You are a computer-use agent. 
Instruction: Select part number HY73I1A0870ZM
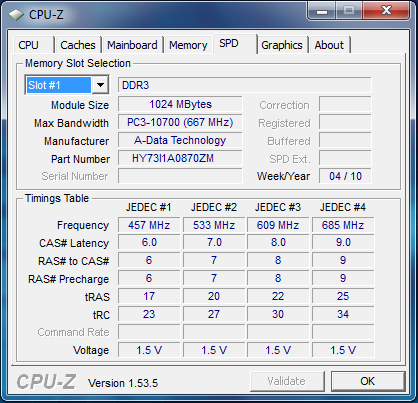click(x=180, y=158)
